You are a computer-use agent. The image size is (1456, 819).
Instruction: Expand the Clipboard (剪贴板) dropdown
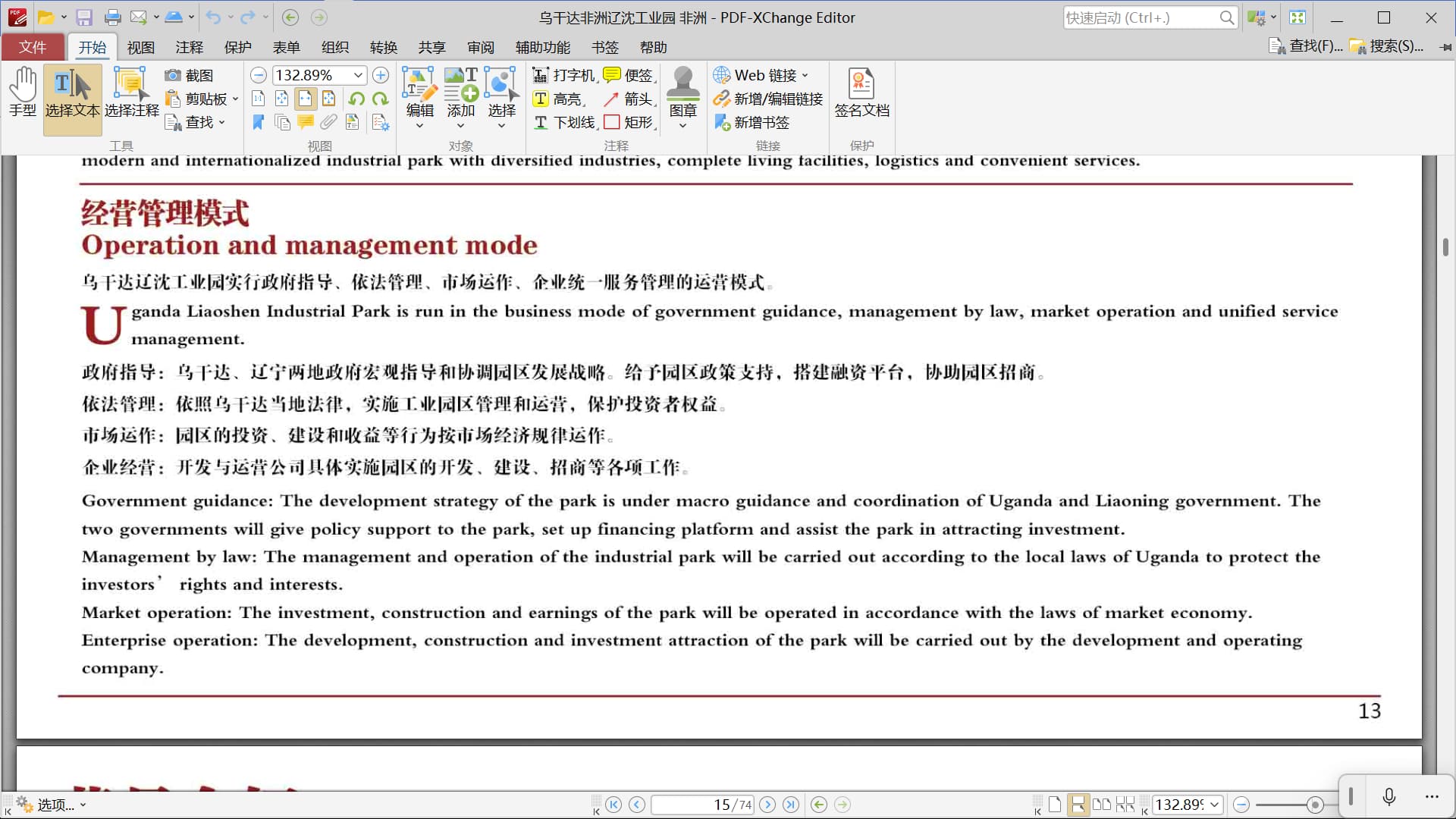click(x=235, y=99)
